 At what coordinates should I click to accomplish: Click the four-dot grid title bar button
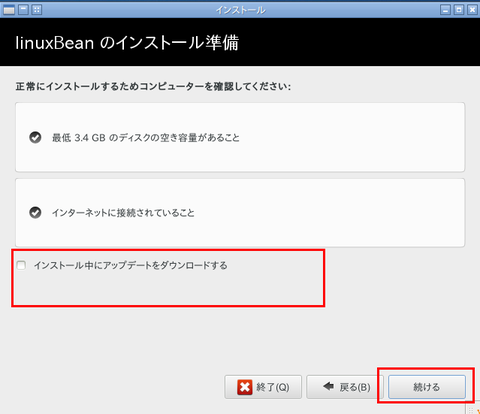click(x=37, y=10)
